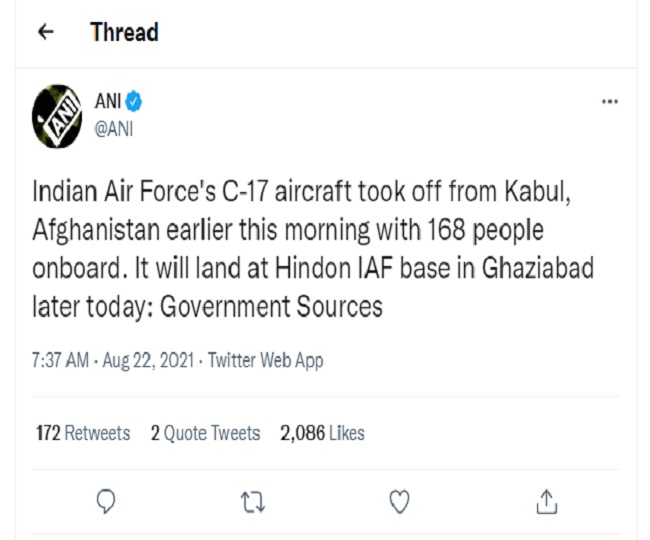The height and width of the screenshot is (540, 650).
Task: Open the tweet's three-dot More menu
Action: tap(609, 103)
